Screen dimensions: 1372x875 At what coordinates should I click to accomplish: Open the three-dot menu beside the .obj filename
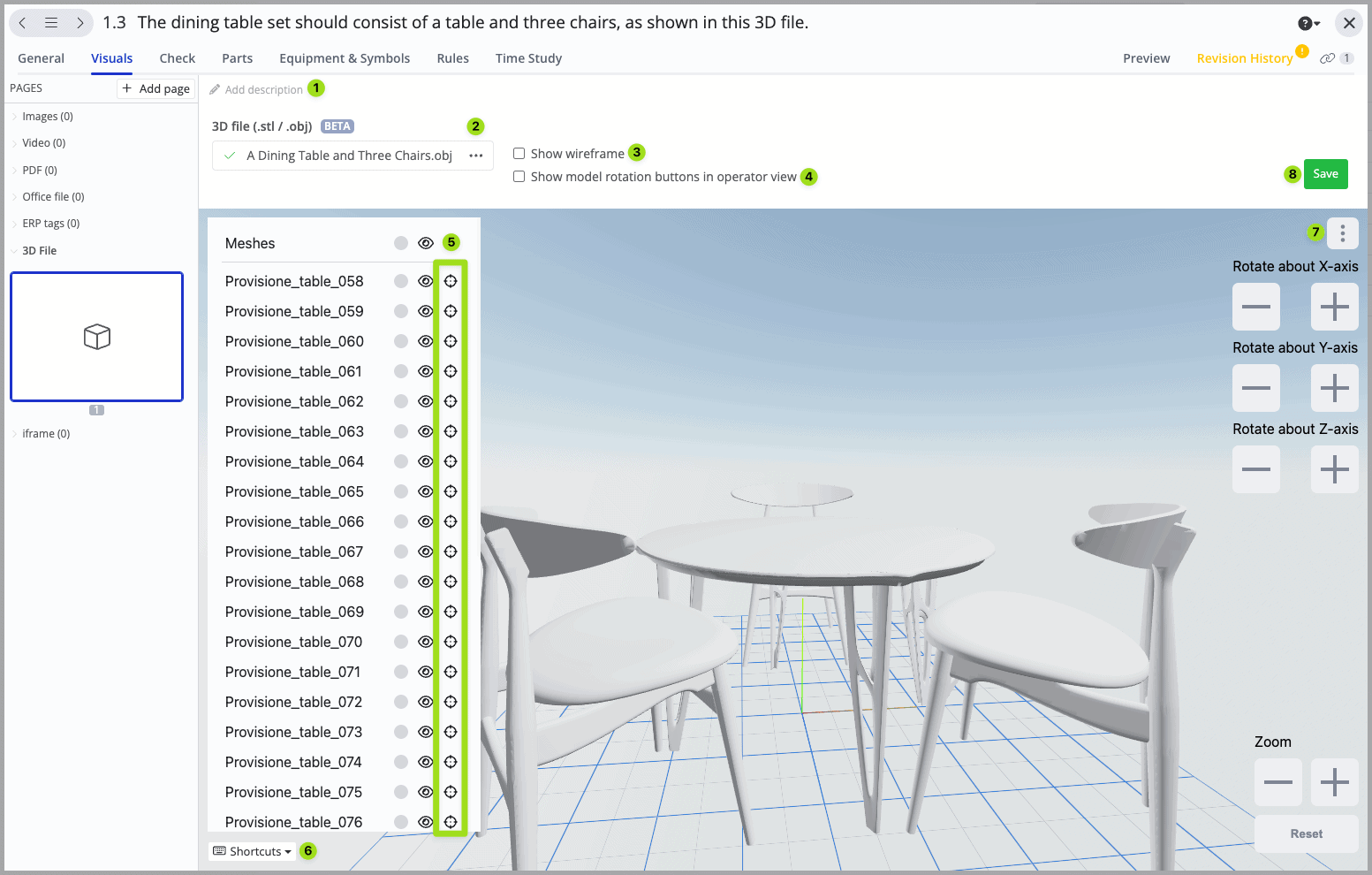(476, 155)
